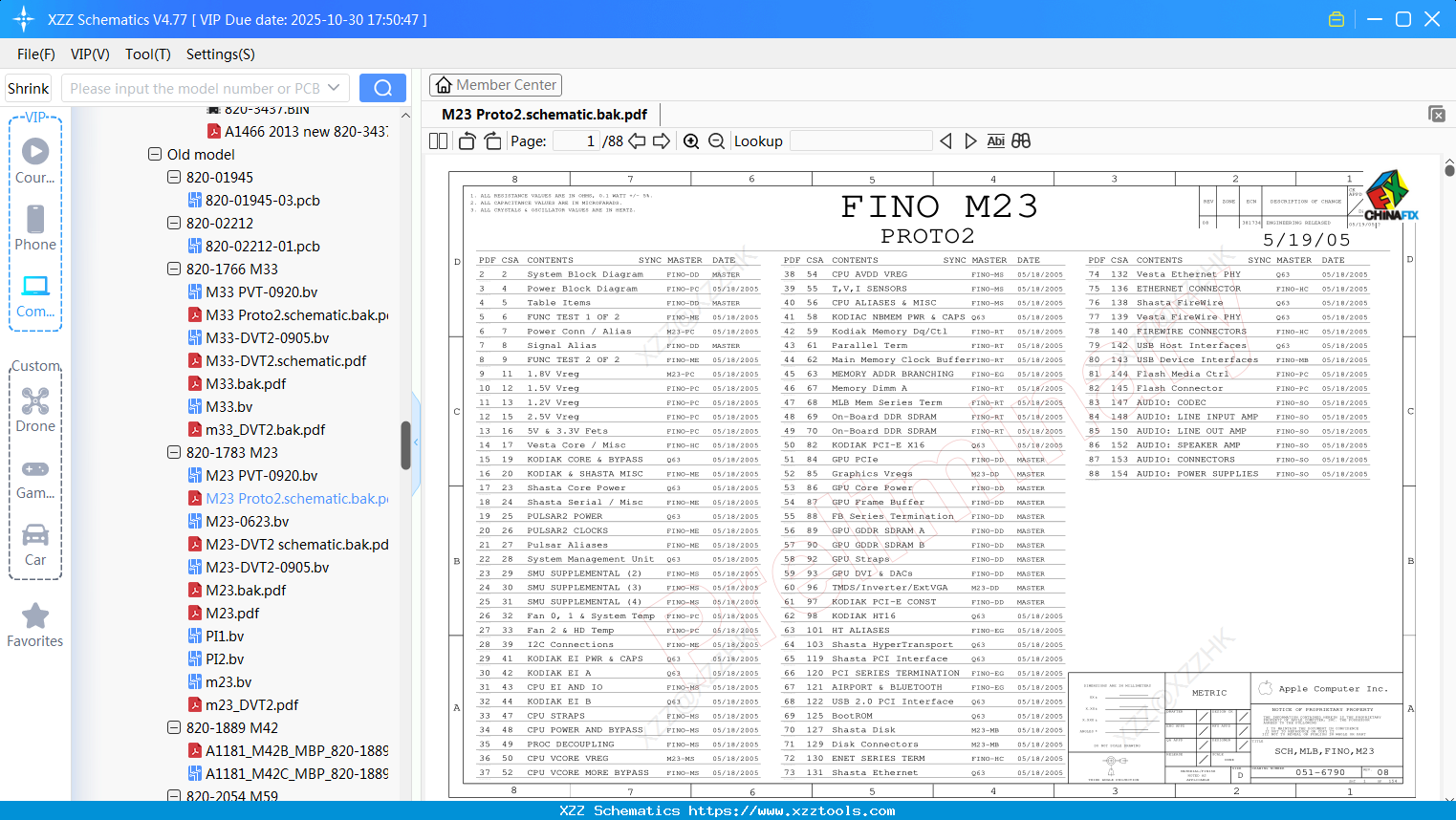Click the tree panel scrollbar thumb
Viewport: 1456px width, 820px height.
tap(405, 445)
